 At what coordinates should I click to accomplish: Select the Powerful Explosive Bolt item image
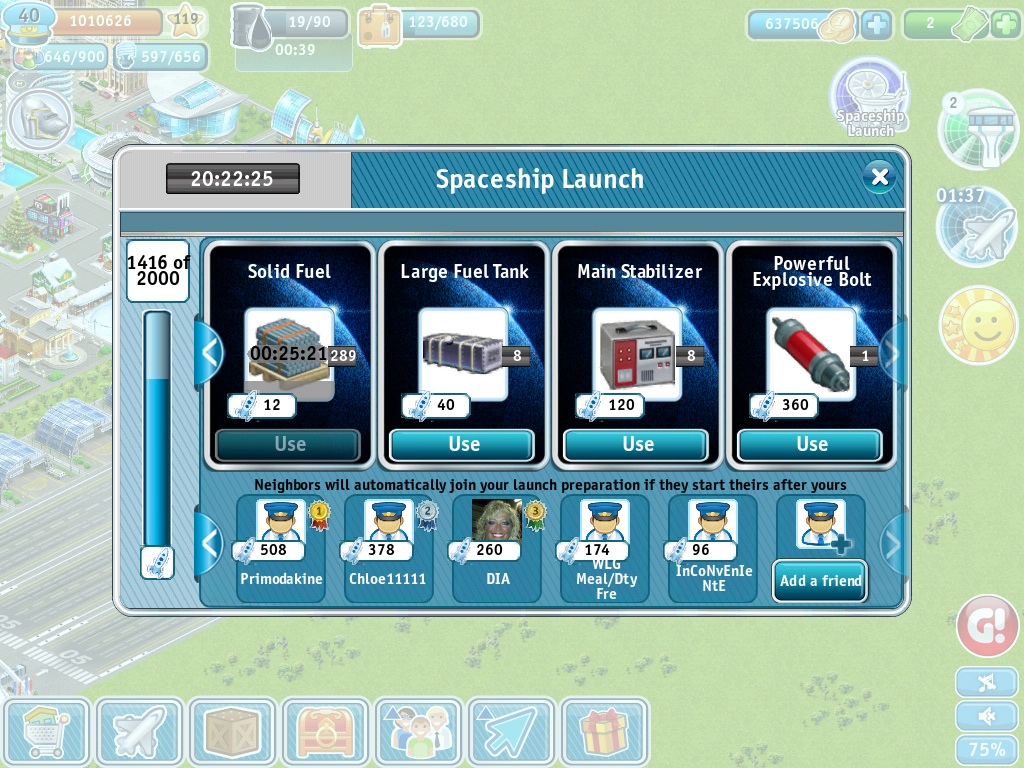coord(811,354)
